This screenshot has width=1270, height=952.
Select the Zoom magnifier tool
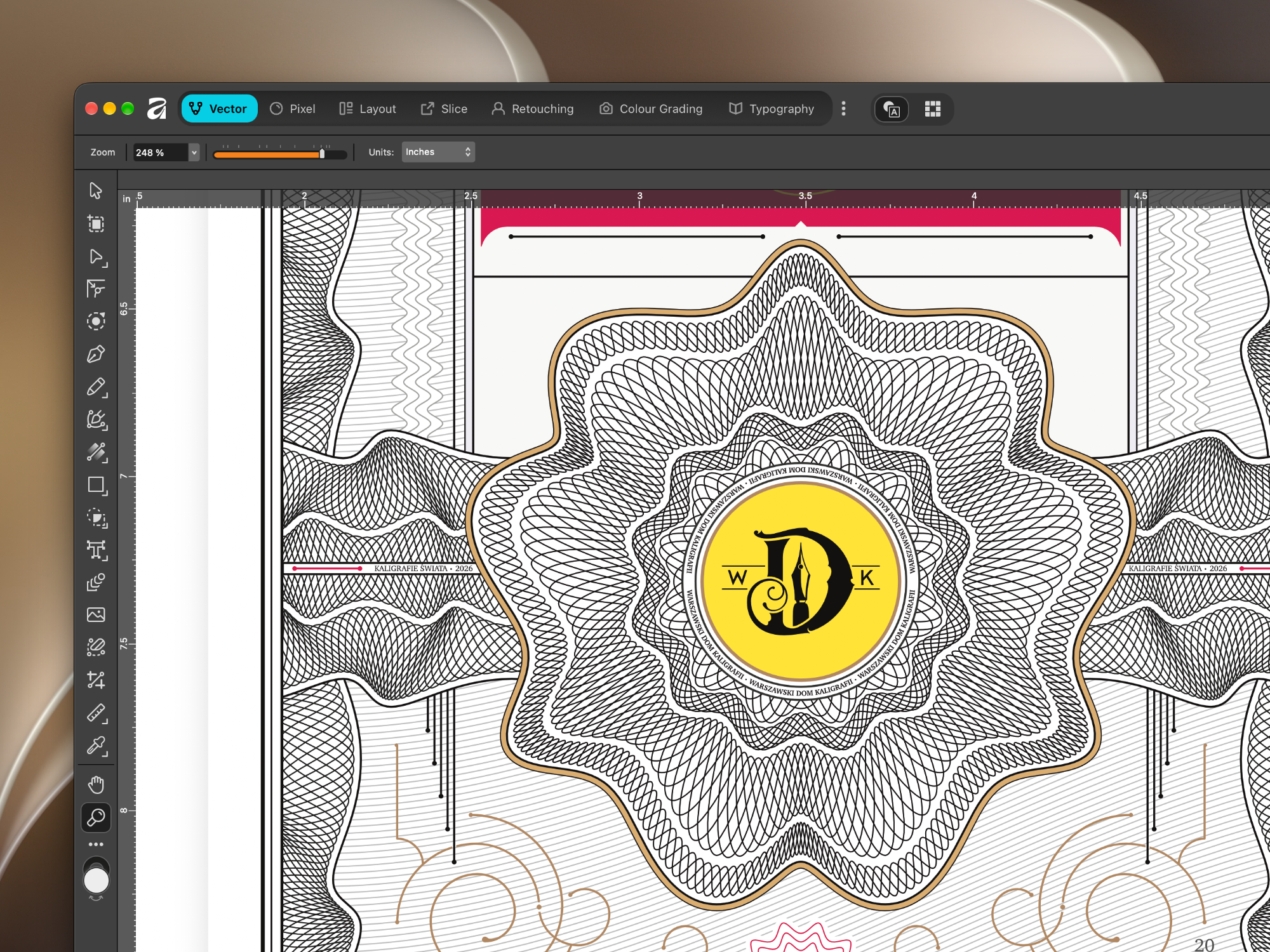click(x=96, y=817)
